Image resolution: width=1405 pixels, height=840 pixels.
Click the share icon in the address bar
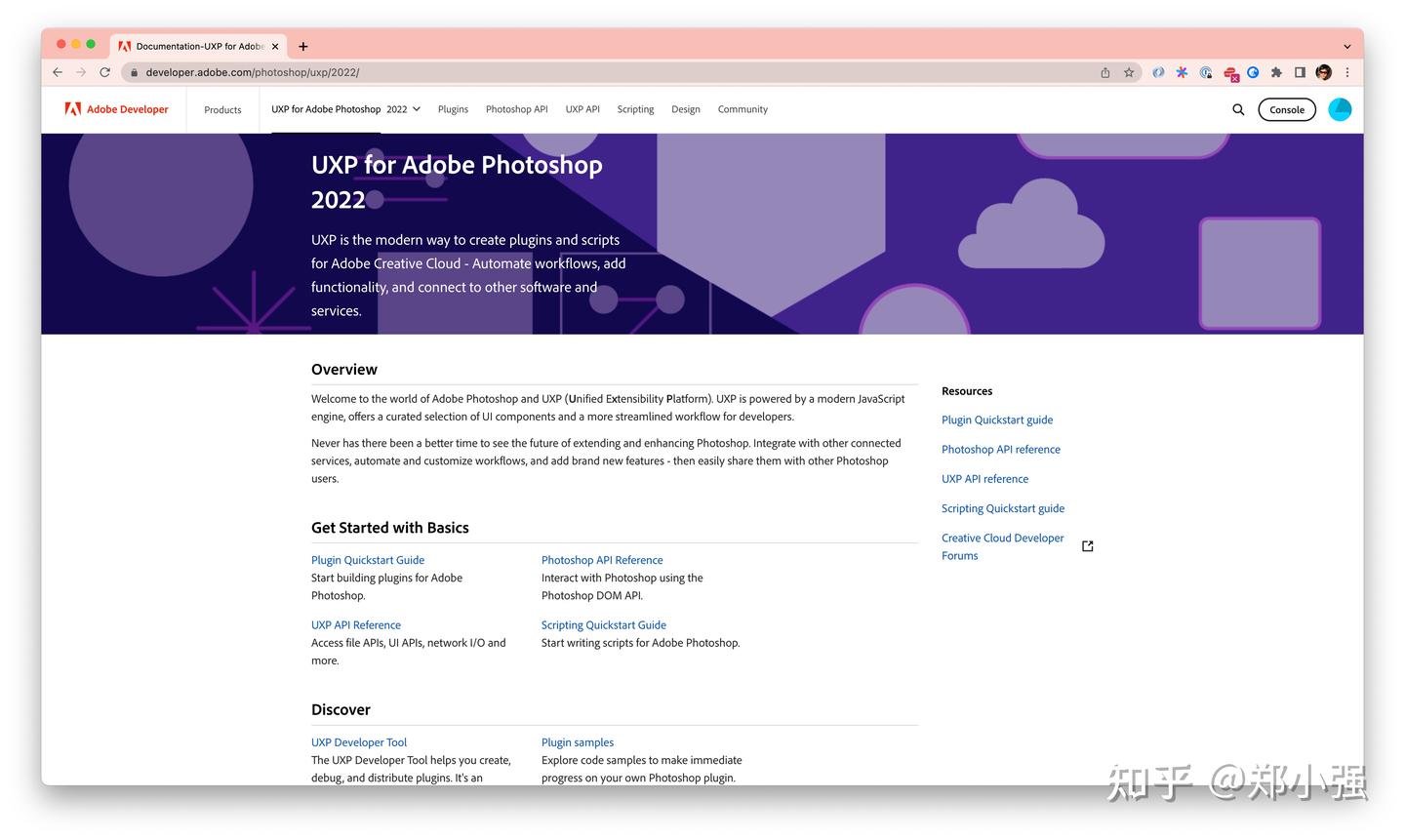point(1105,72)
